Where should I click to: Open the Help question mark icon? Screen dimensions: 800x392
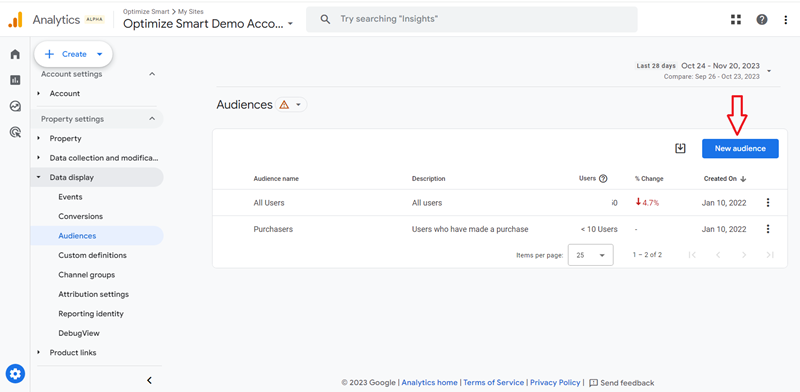pos(762,20)
